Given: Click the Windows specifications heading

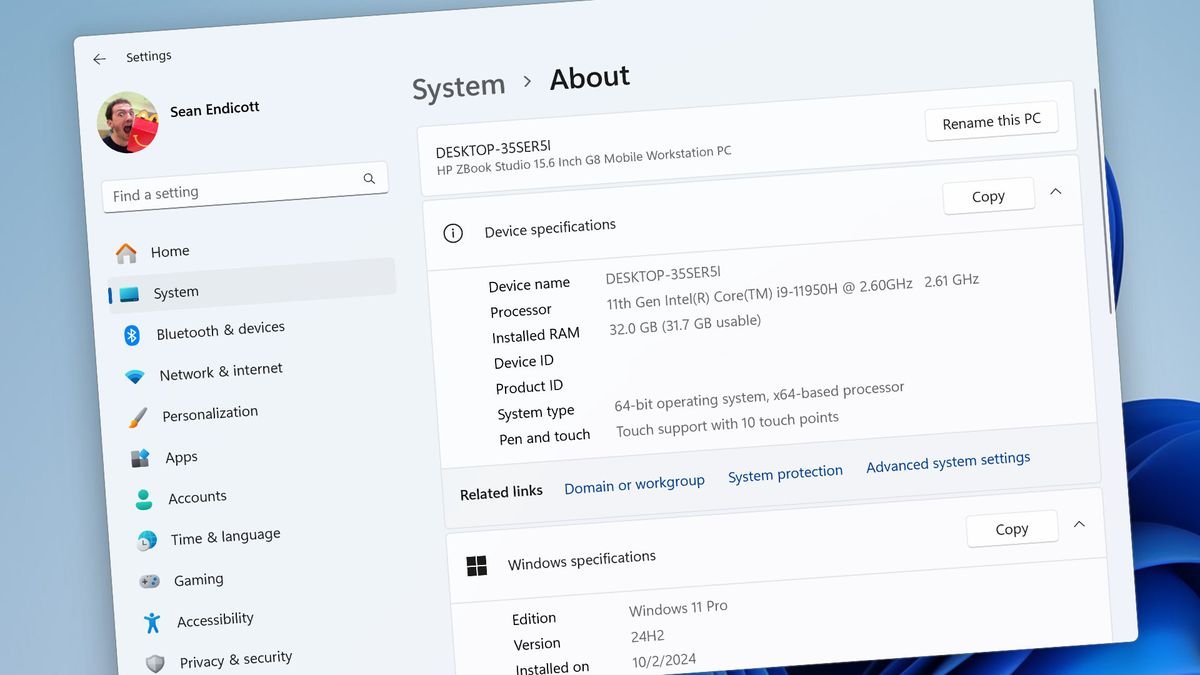Looking at the screenshot, I should 582,560.
